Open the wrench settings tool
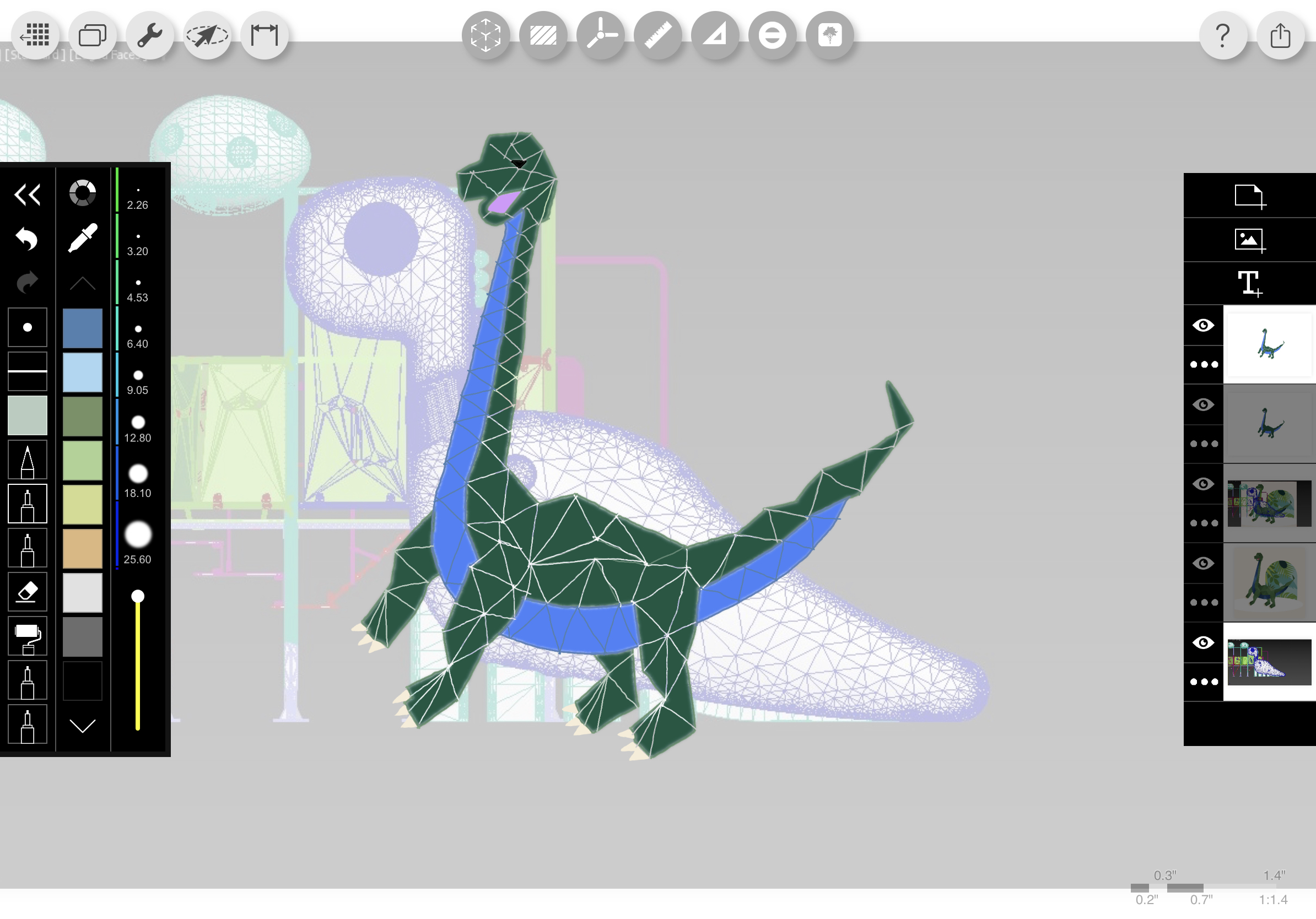 point(149,35)
